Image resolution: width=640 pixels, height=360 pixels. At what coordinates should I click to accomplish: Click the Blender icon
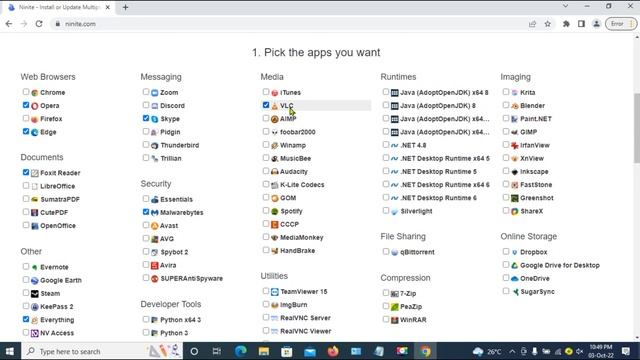515,106
